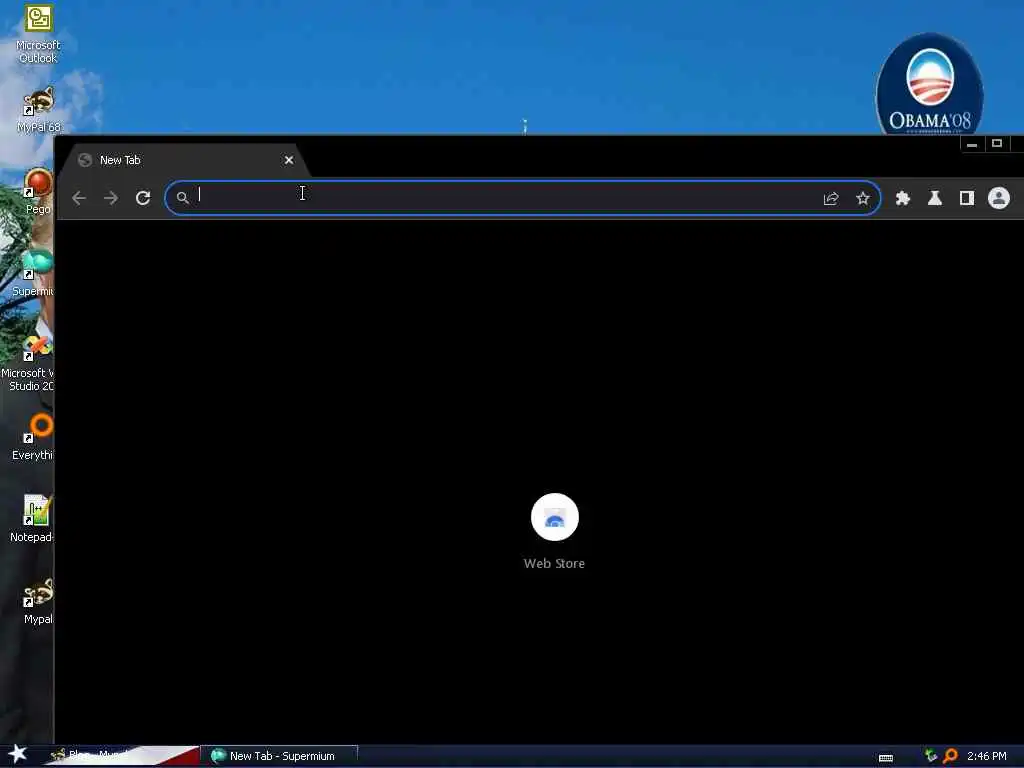
Task: Select the Microsoft Visual Studio desktop shortcut
Action: coord(27,363)
